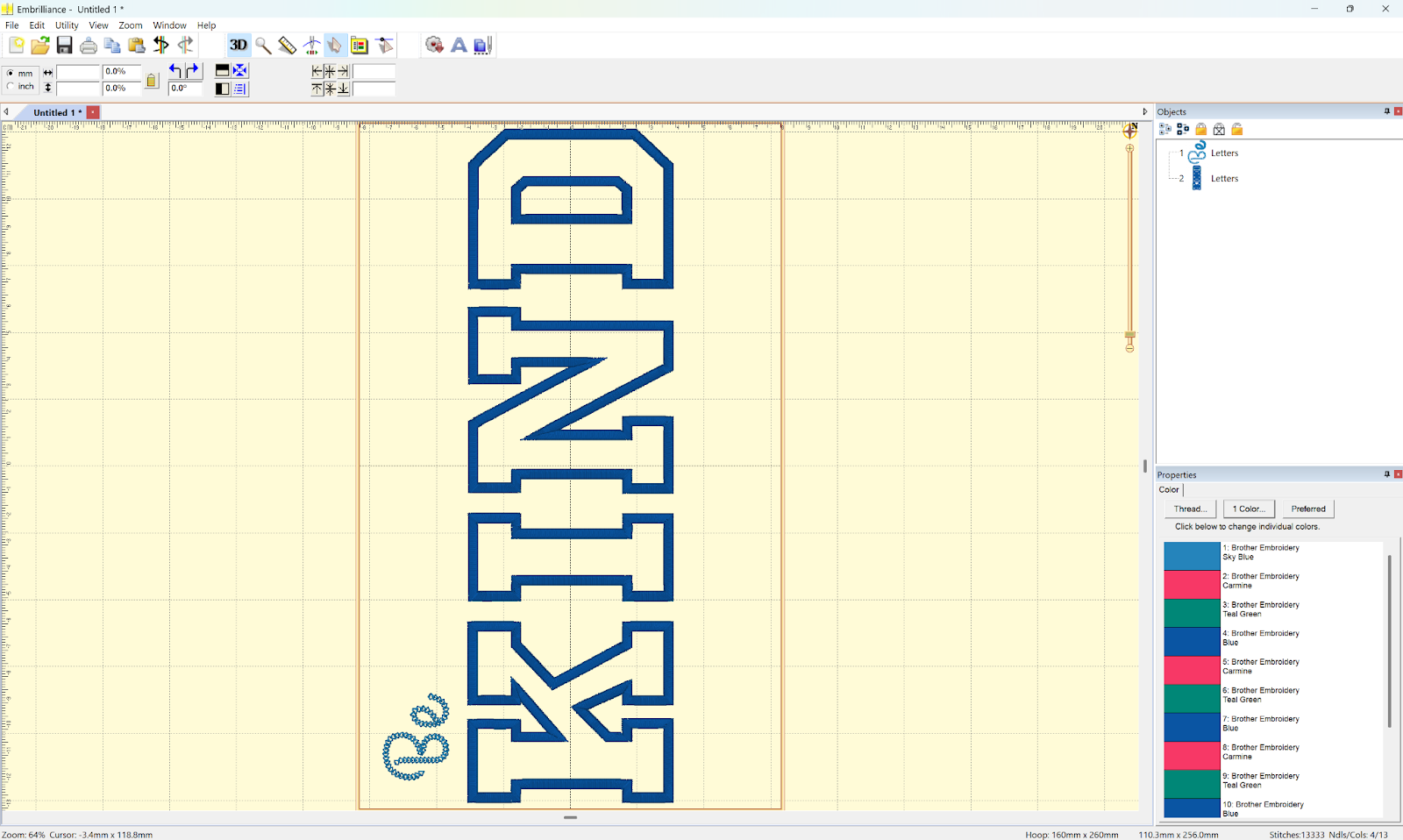
Task: Select the ruler measure tool
Action: [x=288, y=45]
